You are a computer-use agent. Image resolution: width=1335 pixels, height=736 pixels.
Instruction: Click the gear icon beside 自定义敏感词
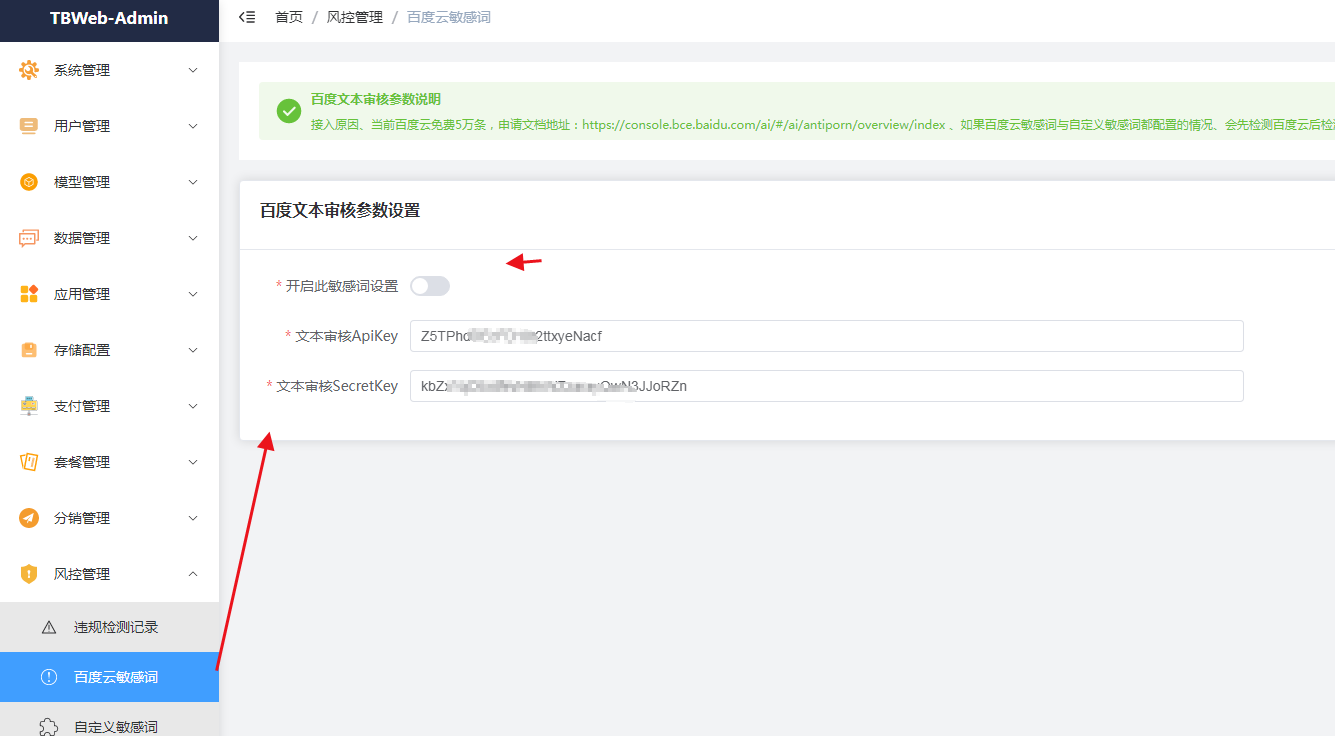pos(49,727)
